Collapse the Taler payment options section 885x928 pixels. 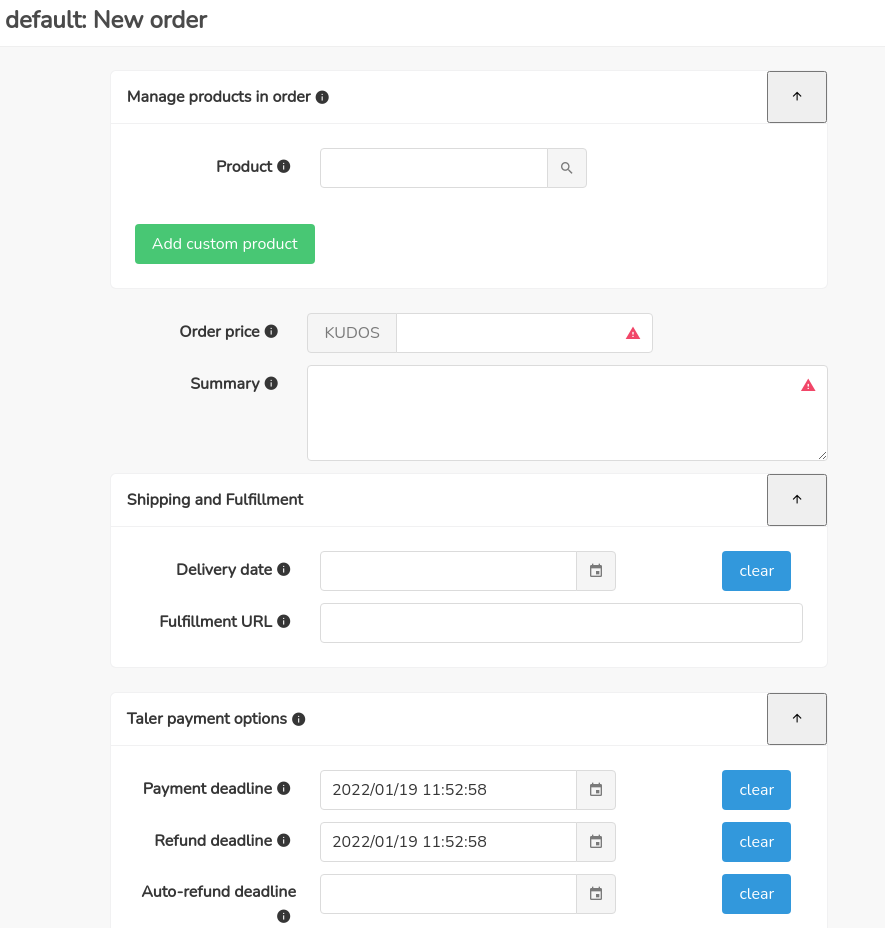tap(796, 719)
